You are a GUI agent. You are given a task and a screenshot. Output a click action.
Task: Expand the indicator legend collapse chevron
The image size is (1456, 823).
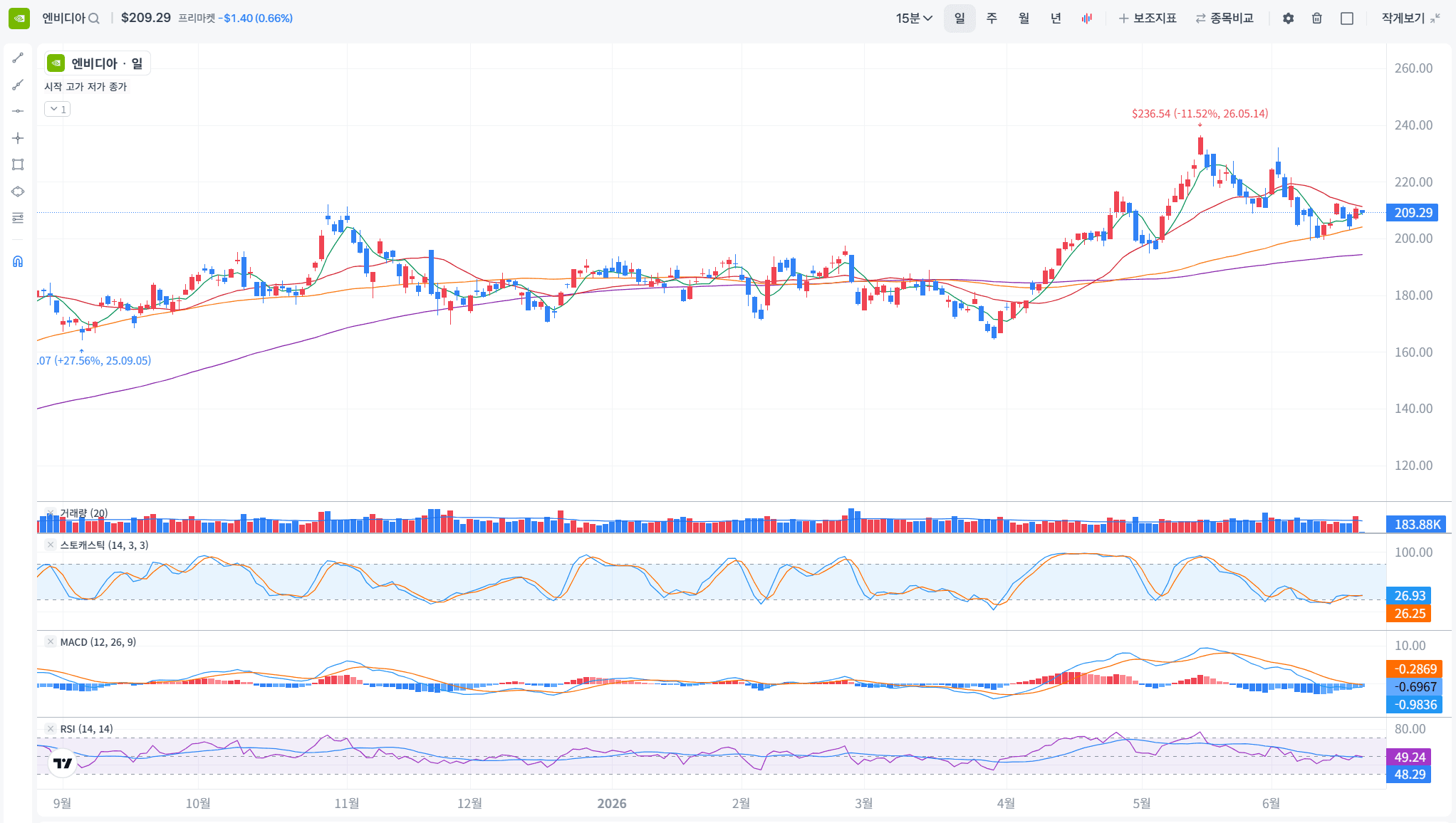[x=57, y=109]
